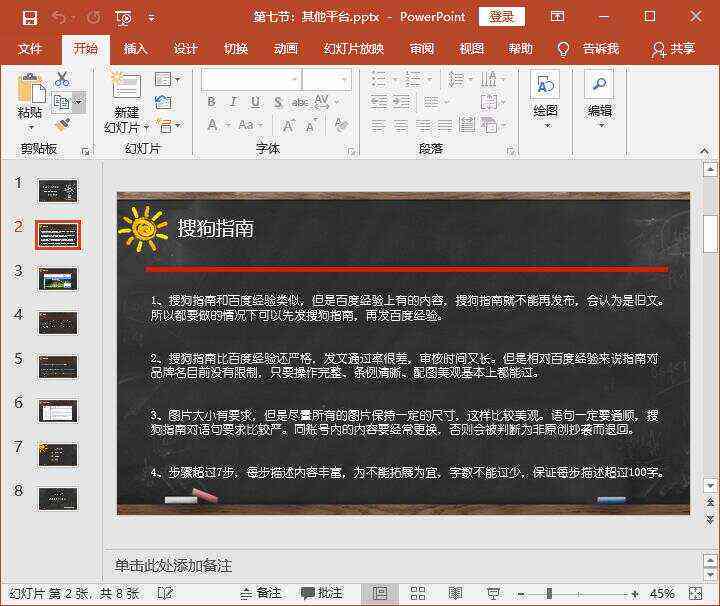
Task: Center text in paragraph group
Action: [400, 125]
